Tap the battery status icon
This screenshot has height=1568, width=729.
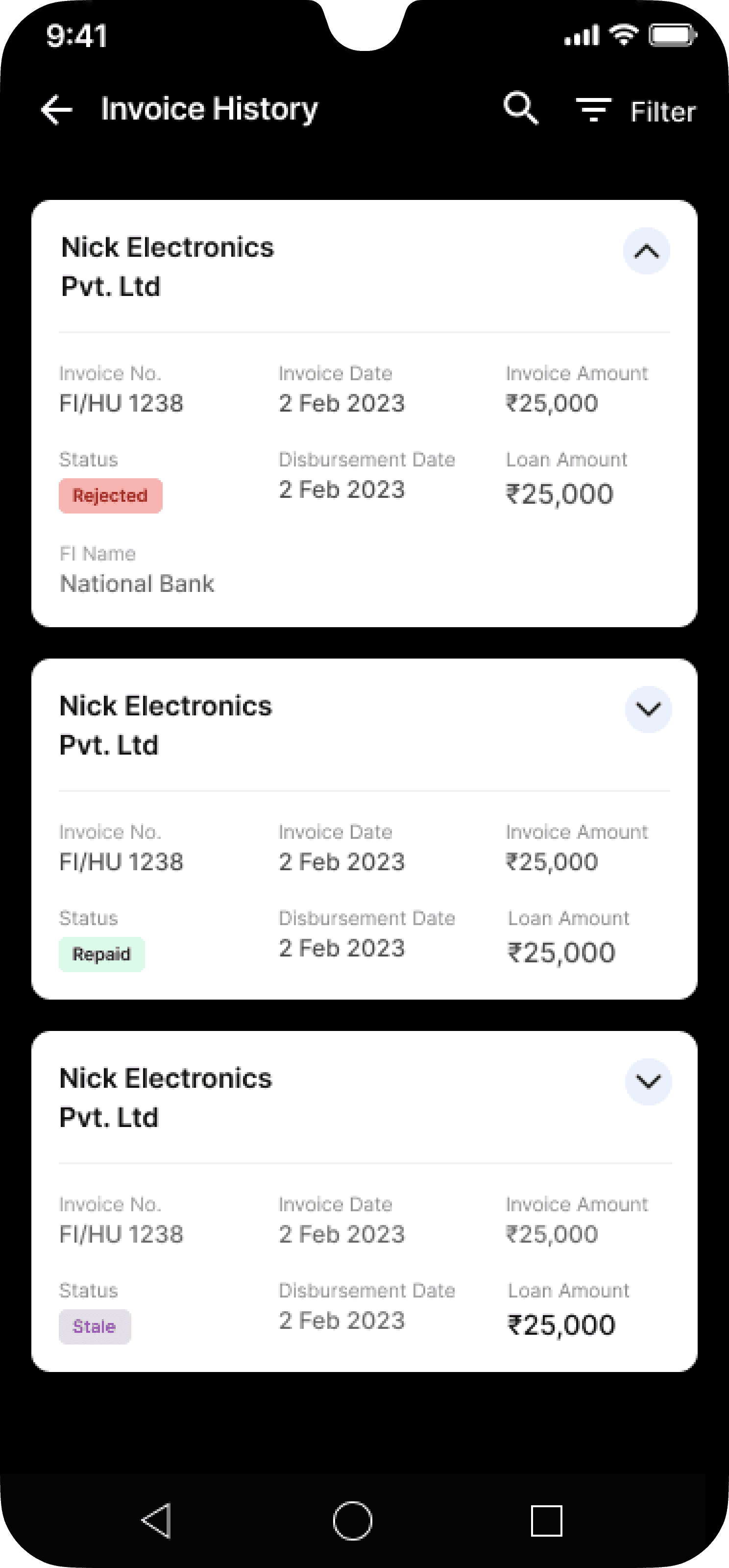click(x=672, y=35)
